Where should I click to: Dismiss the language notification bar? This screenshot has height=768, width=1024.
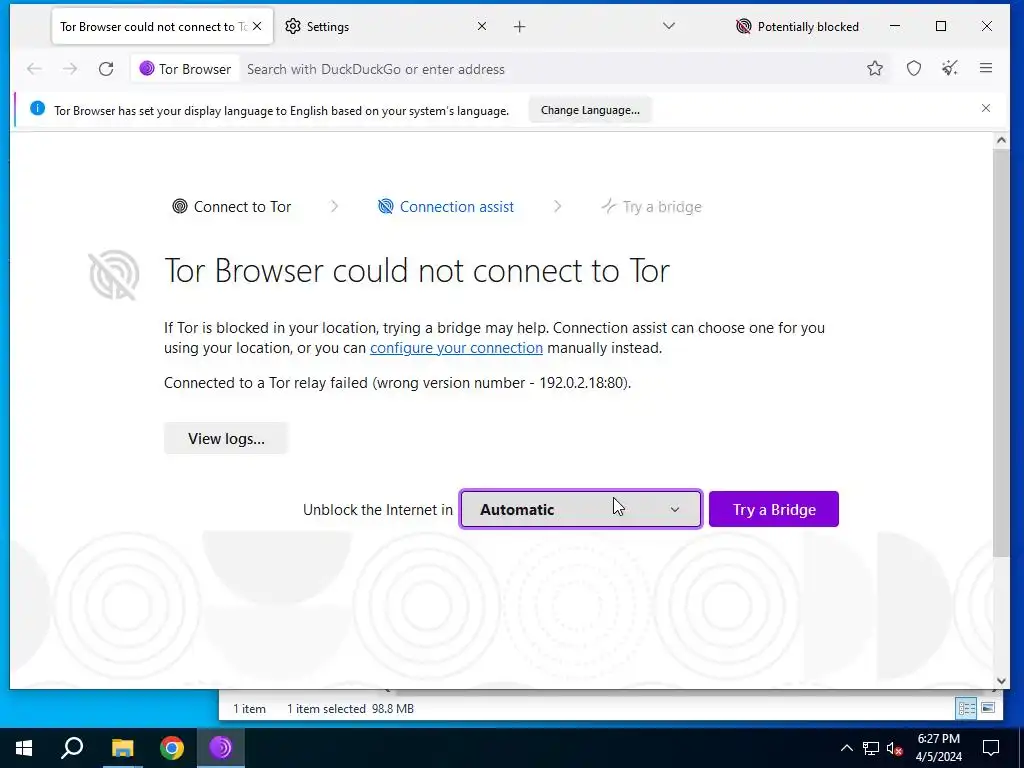coord(986,108)
